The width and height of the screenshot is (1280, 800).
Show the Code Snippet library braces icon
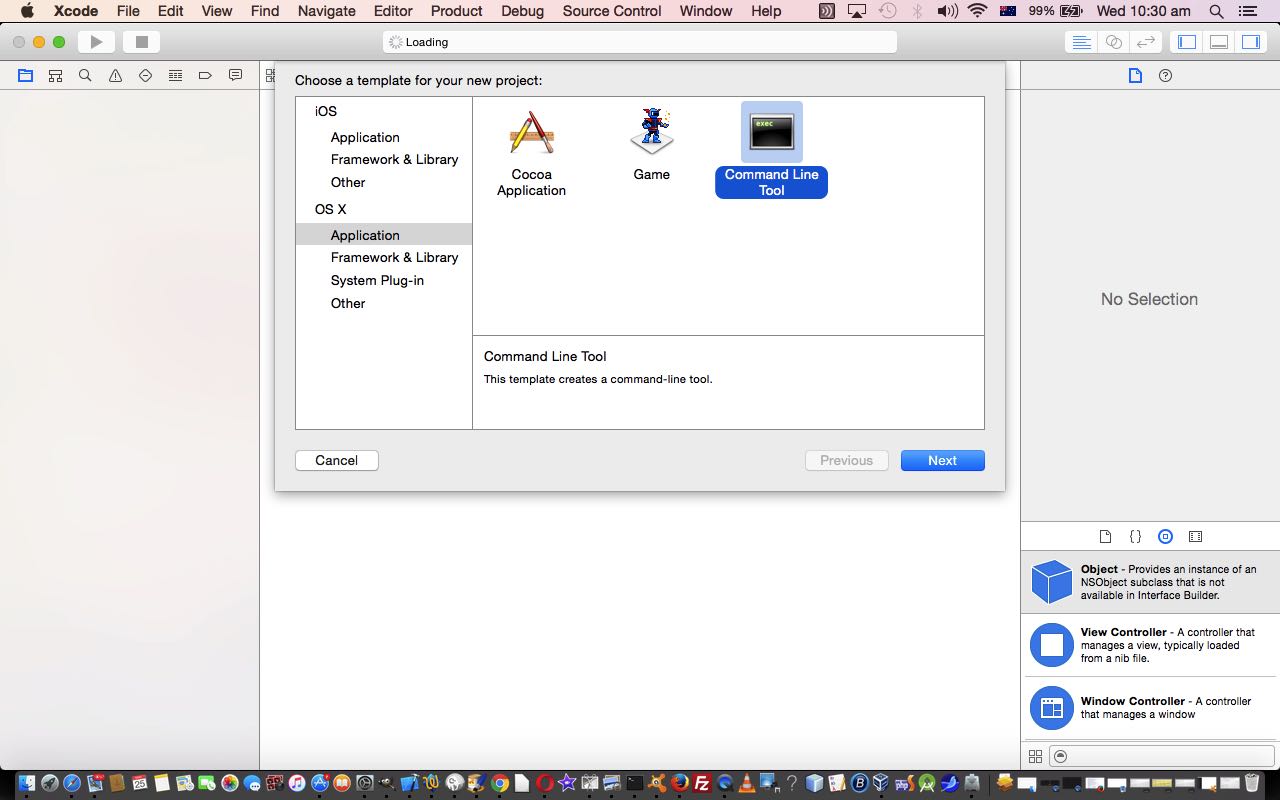(x=1135, y=536)
